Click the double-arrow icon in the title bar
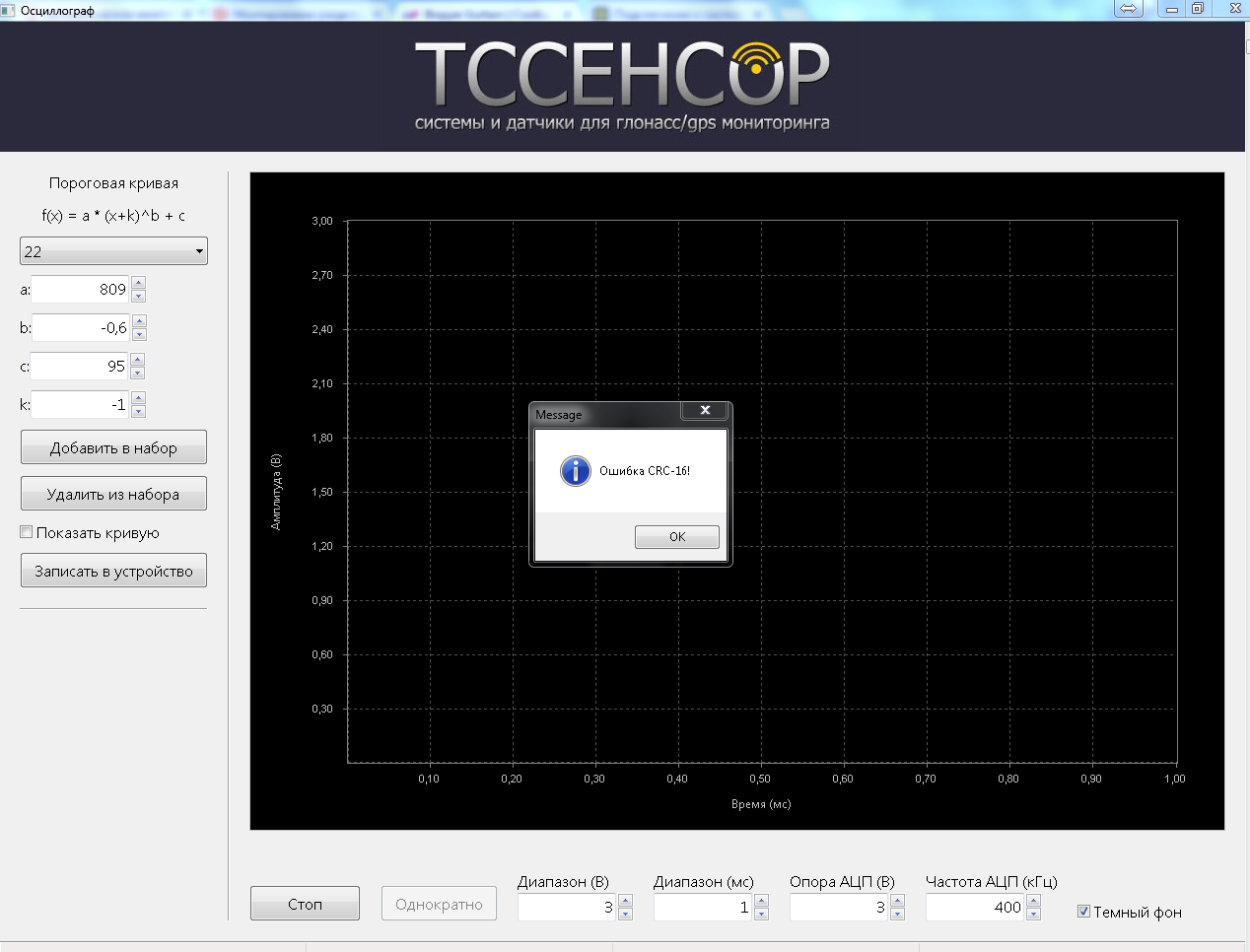Viewport: 1250px width, 952px height. point(1128,9)
